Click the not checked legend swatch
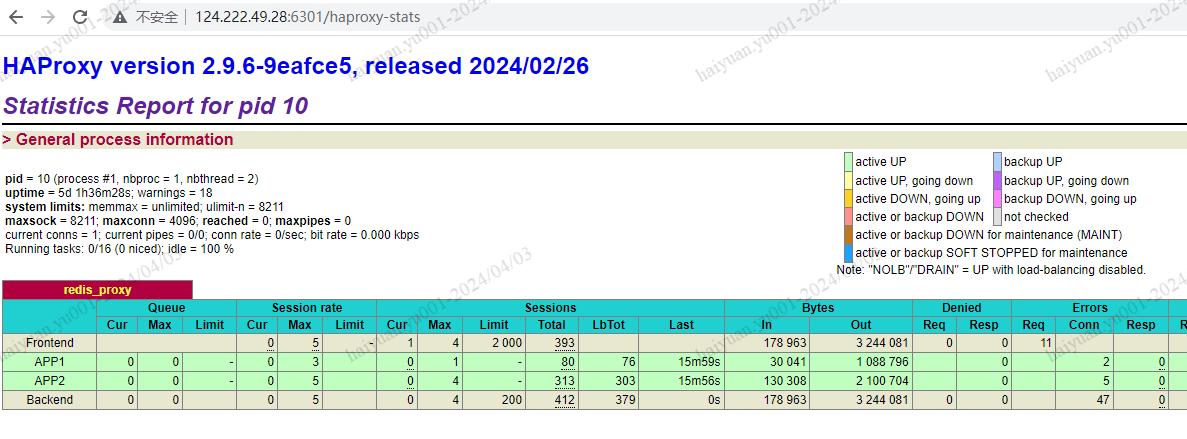Viewport: 1187px width, 439px height. pos(997,217)
